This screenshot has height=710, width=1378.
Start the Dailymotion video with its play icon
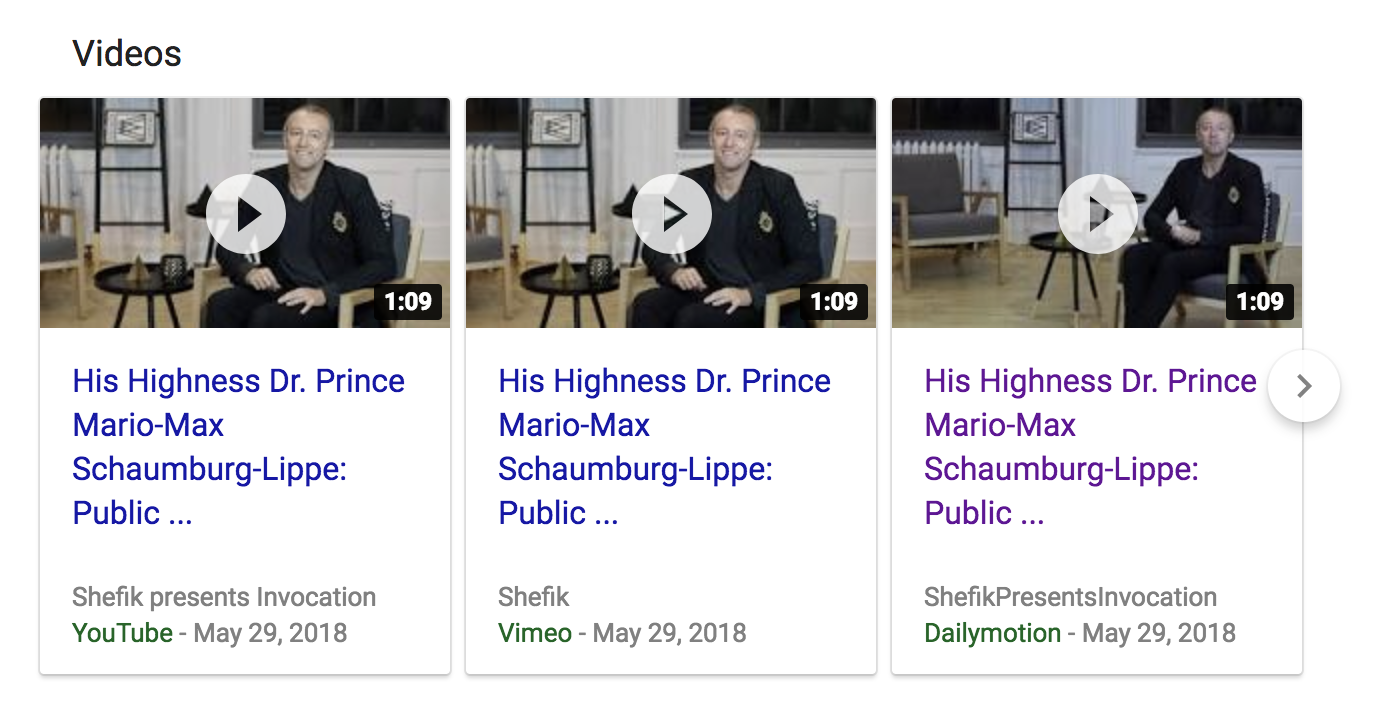[x=1098, y=214]
